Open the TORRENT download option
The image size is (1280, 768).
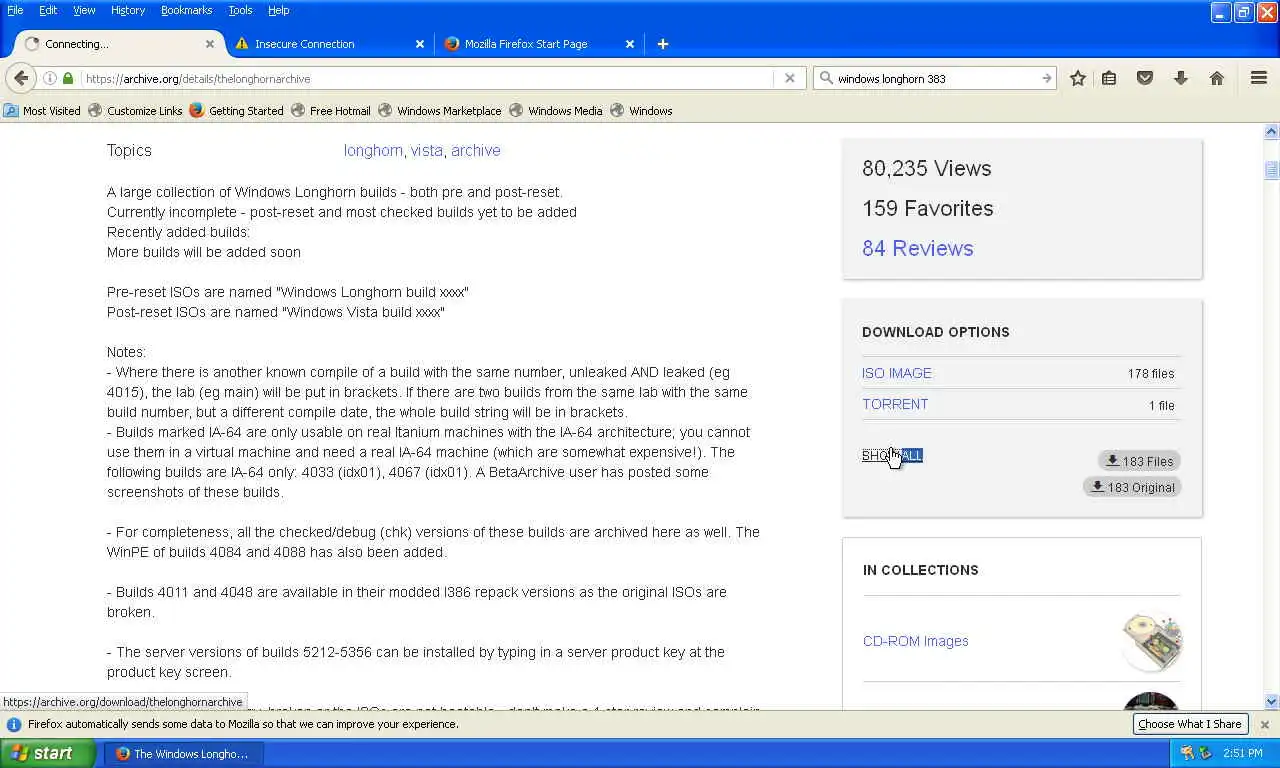click(x=895, y=404)
